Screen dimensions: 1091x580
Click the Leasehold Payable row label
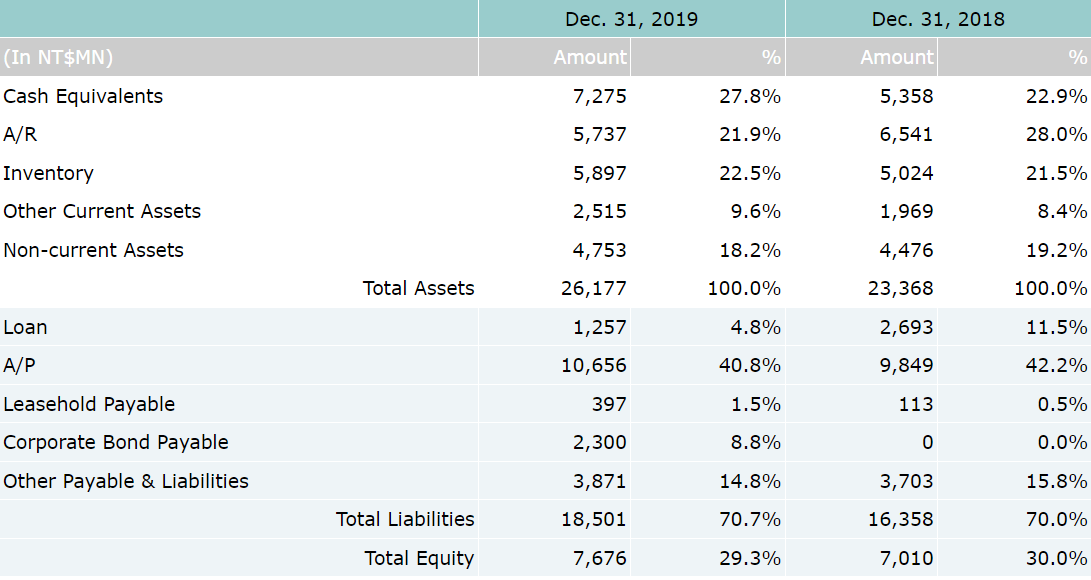click(x=89, y=404)
